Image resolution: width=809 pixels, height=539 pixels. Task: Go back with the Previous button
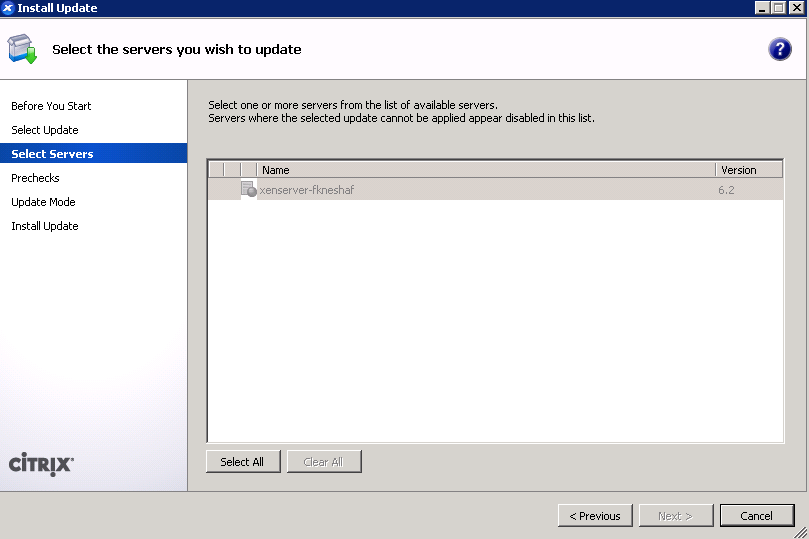tap(595, 516)
